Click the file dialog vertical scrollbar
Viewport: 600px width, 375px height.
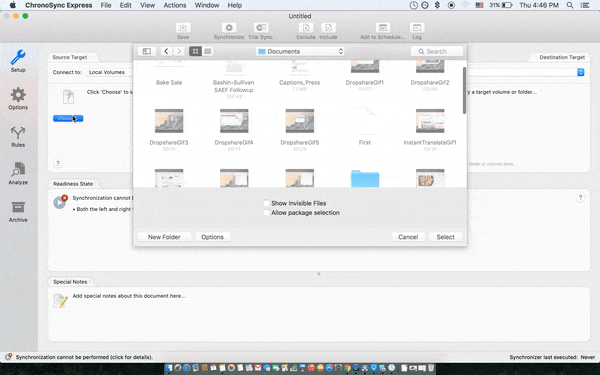[x=464, y=90]
